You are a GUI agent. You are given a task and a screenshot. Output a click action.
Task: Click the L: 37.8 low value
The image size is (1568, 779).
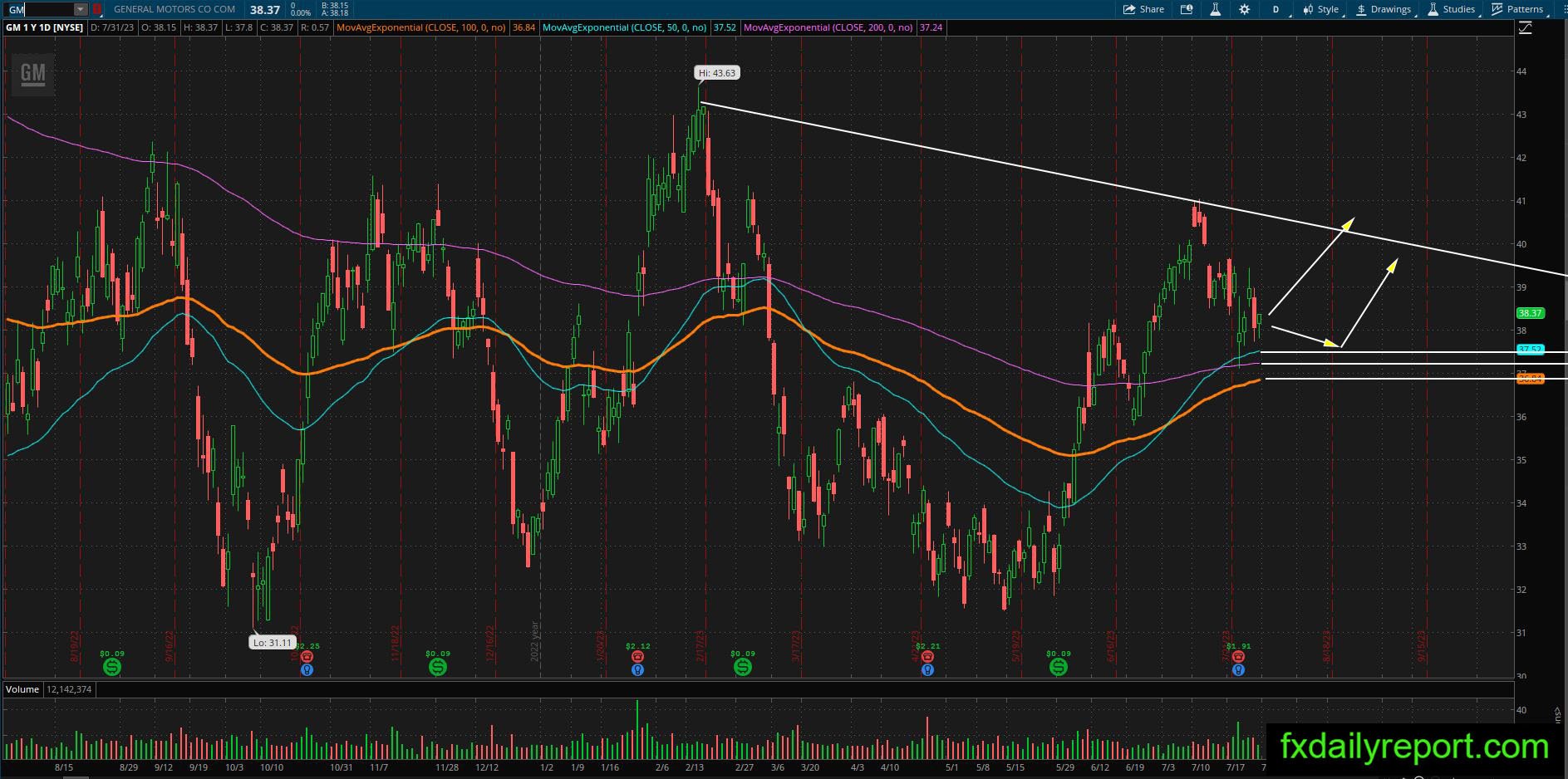pos(238,27)
